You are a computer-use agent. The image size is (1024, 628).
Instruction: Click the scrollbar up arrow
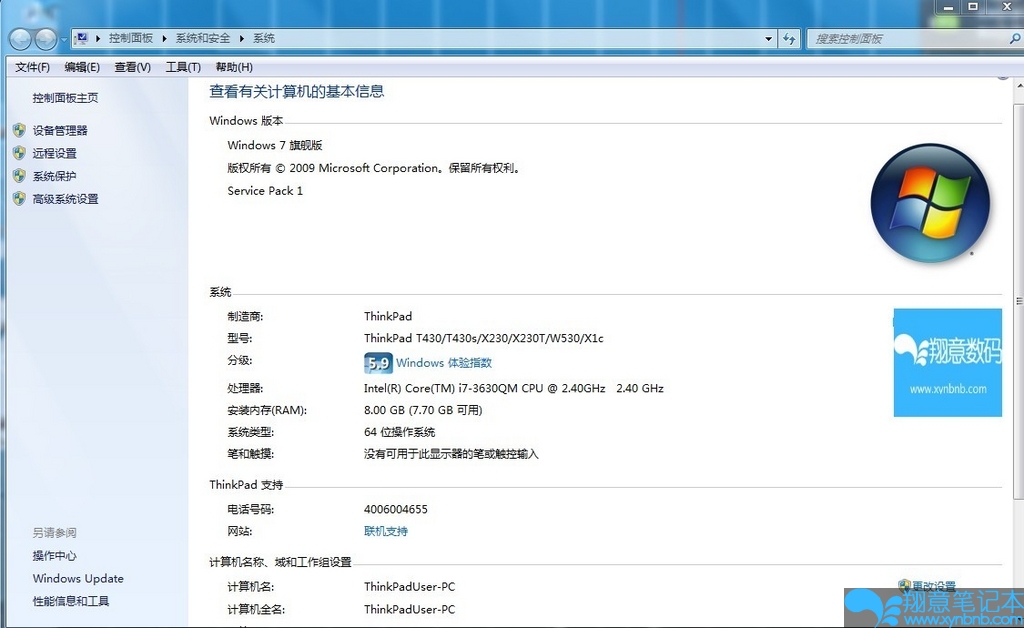(1019, 86)
